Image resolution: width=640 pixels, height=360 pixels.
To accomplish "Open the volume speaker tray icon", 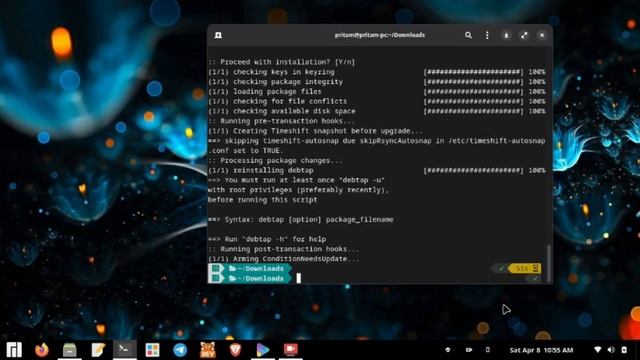I will (x=611, y=350).
